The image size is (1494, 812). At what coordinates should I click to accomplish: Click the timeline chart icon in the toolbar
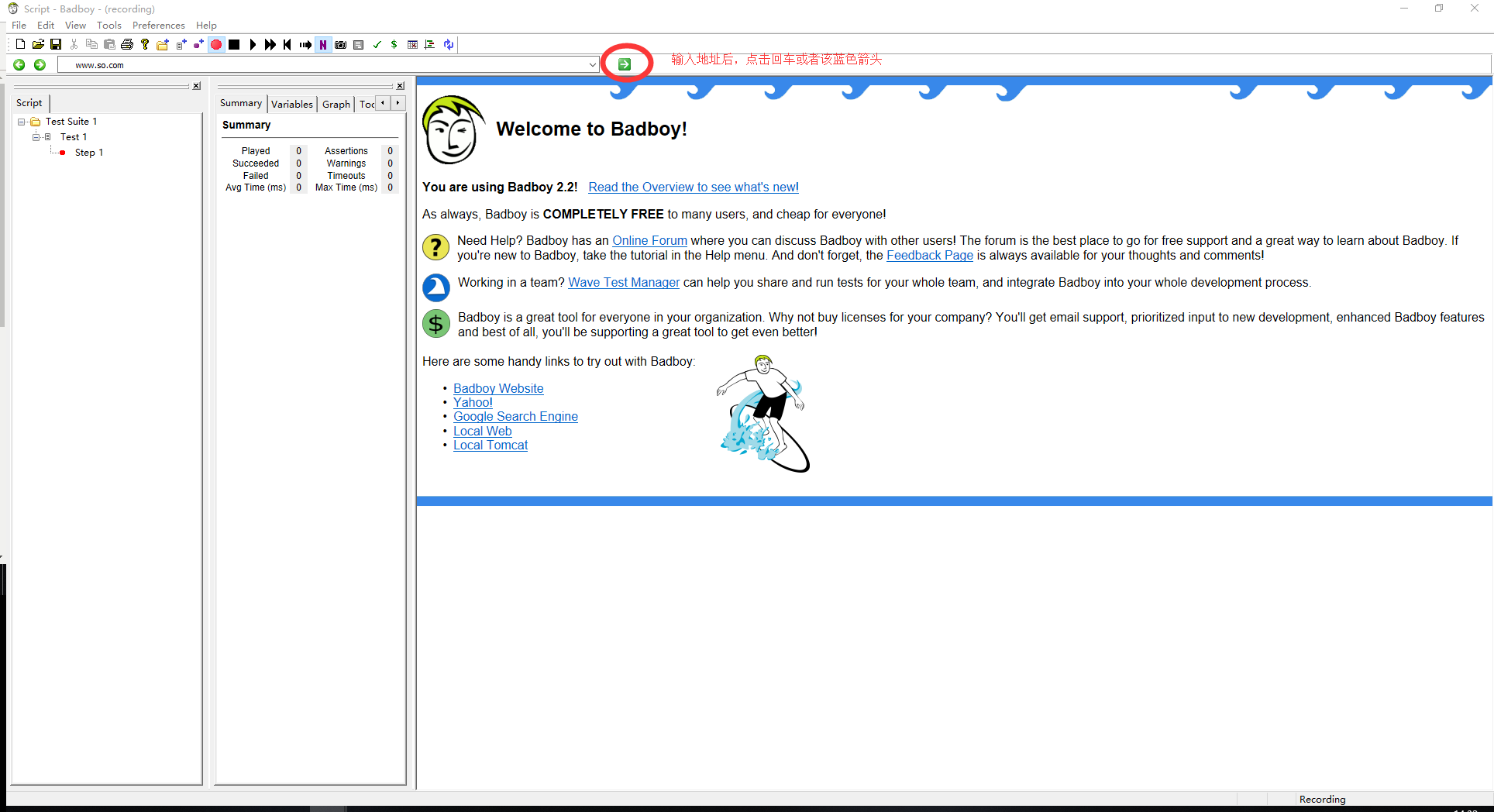click(x=430, y=44)
